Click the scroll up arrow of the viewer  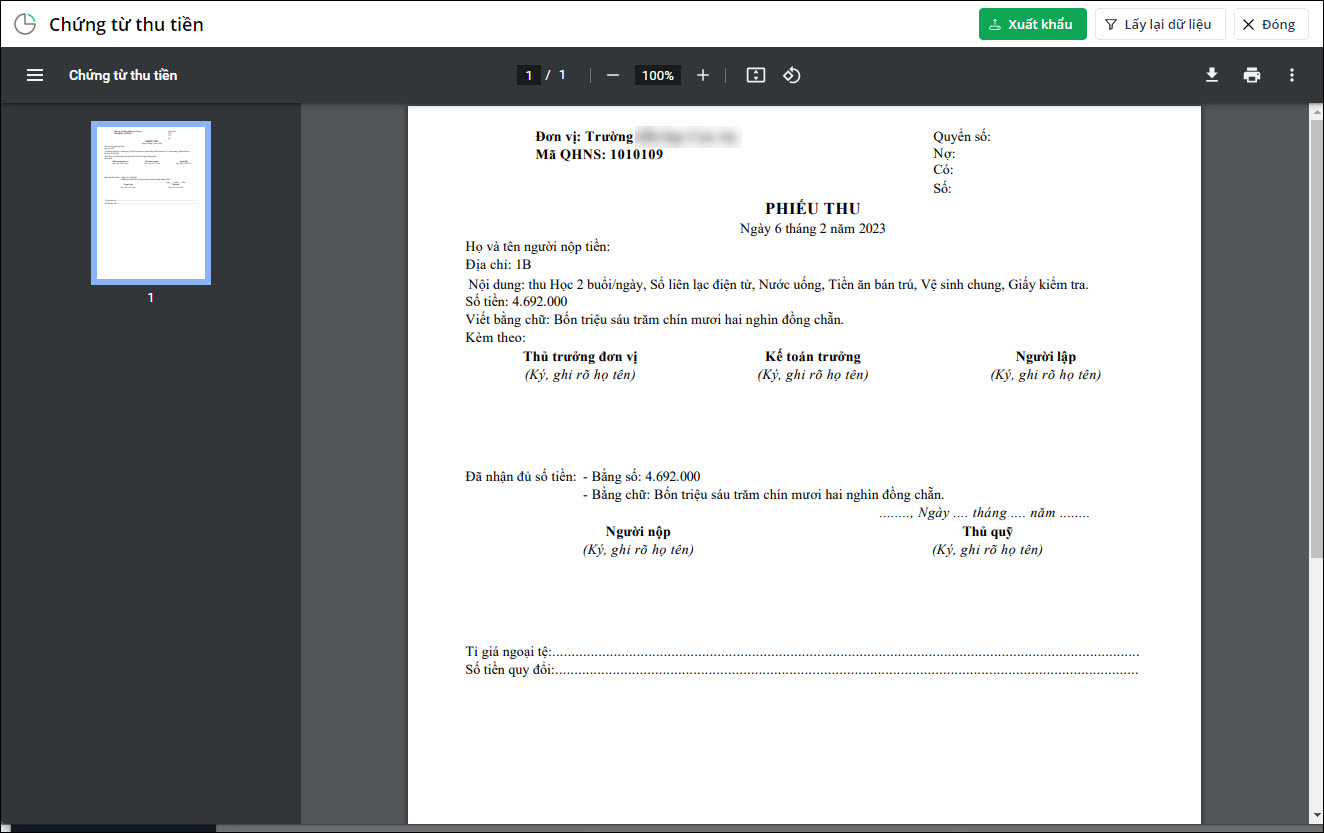pyautogui.click(x=1316, y=110)
